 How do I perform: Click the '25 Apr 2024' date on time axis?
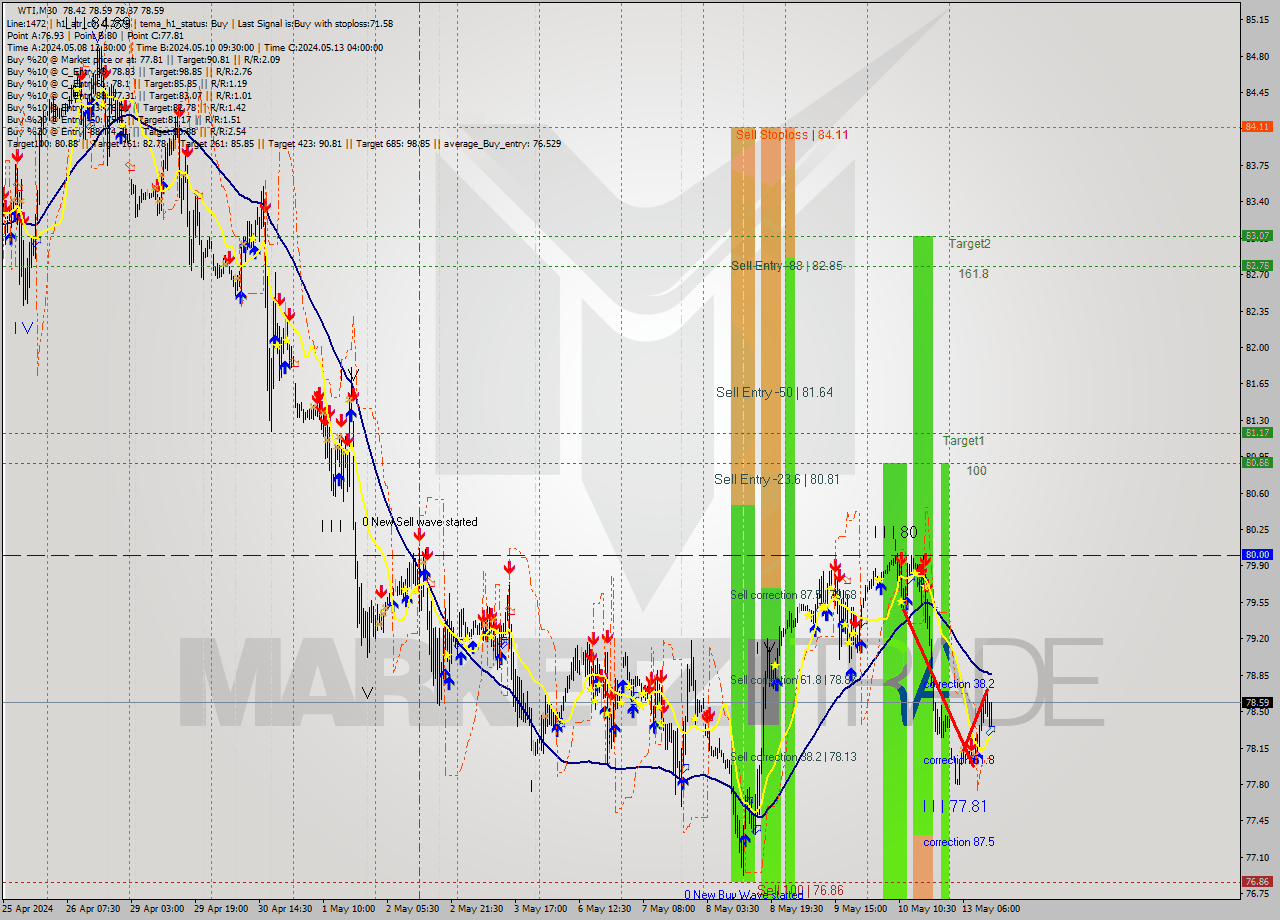[x=26, y=909]
